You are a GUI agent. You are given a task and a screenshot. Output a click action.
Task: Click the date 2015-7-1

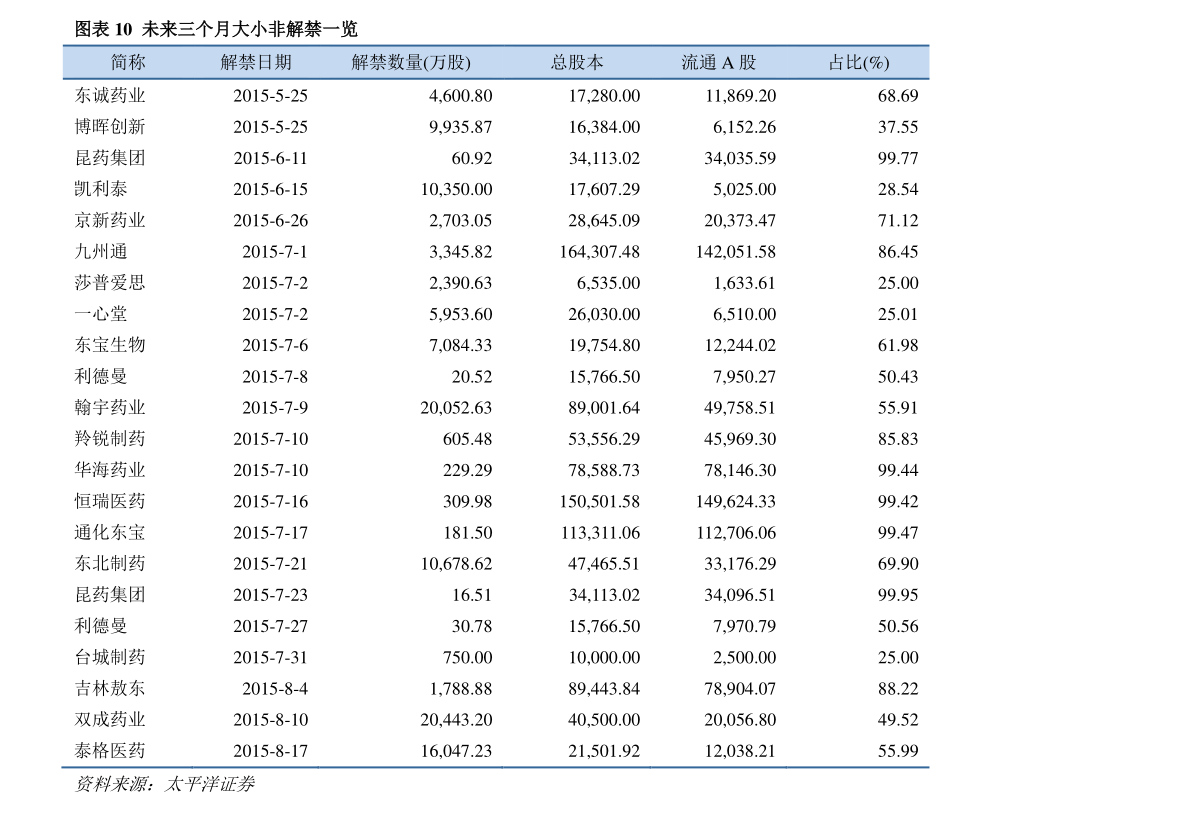(x=275, y=251)
